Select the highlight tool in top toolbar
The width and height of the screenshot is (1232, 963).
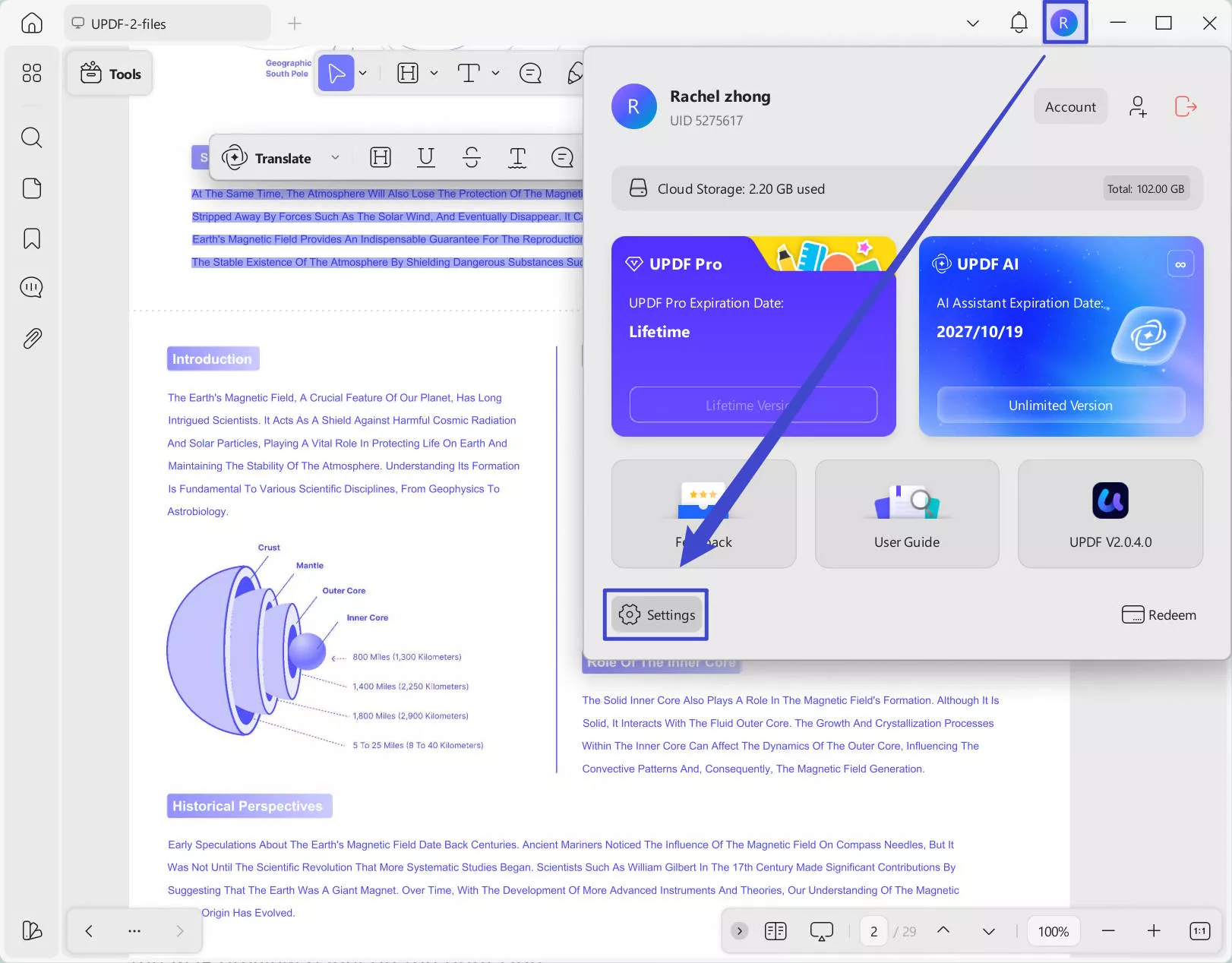(x=408, y=73)
